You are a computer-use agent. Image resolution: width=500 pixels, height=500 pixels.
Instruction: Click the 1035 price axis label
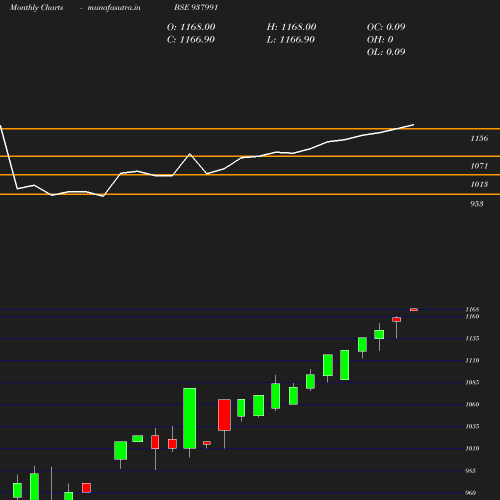[472, 426]
